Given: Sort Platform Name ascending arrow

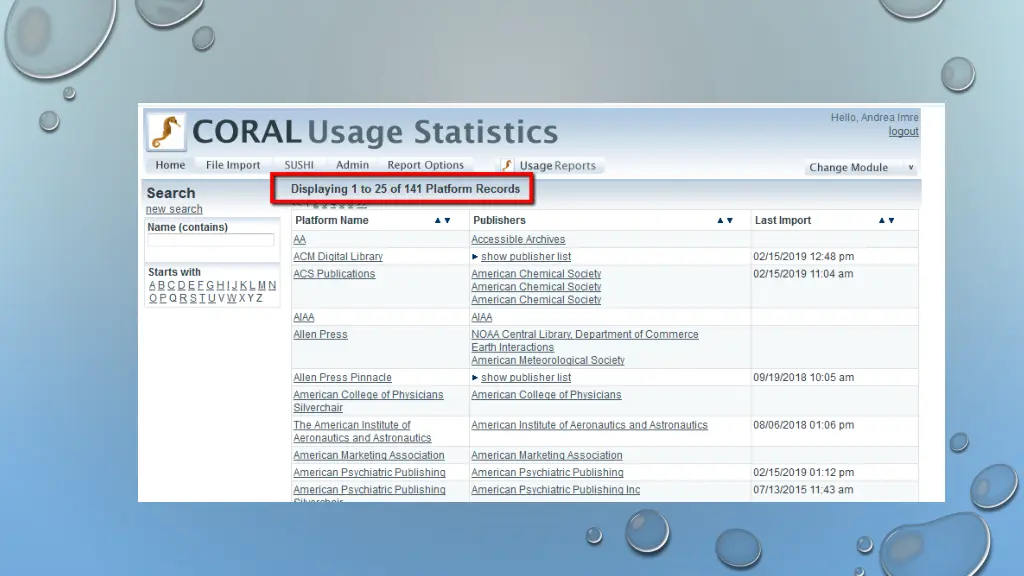Looking at the screenshot, I should coord(438,221).
